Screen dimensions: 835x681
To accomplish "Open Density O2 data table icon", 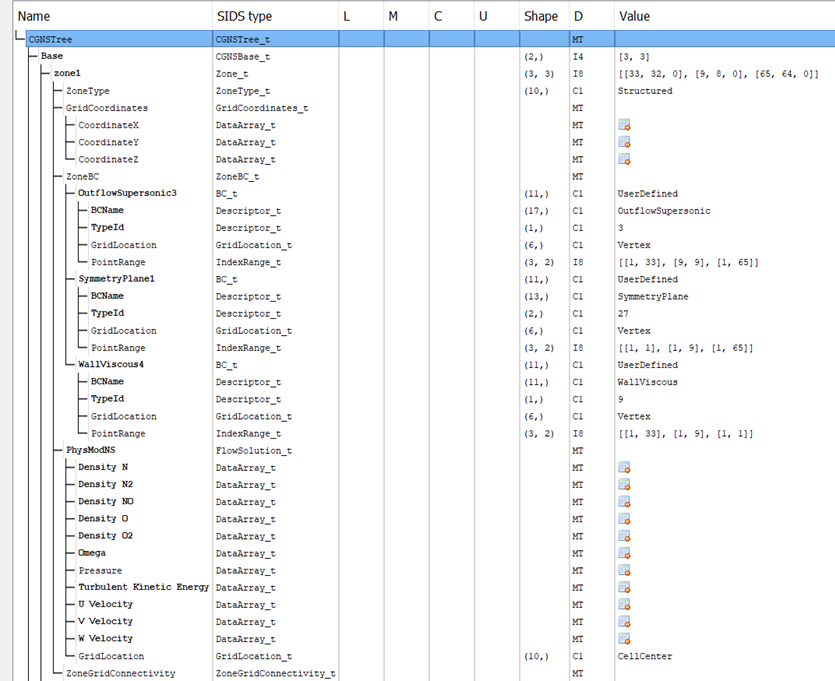I will tap(624, 536).
